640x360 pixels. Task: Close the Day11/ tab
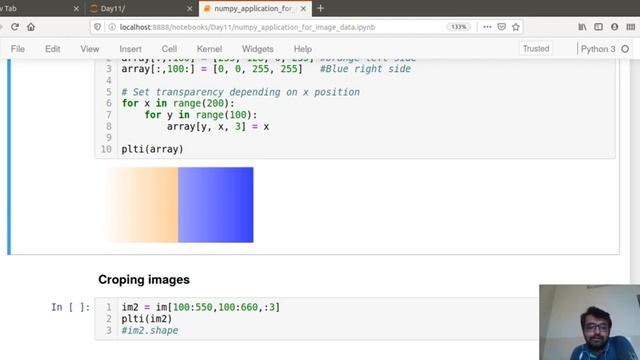click(190, 9)
